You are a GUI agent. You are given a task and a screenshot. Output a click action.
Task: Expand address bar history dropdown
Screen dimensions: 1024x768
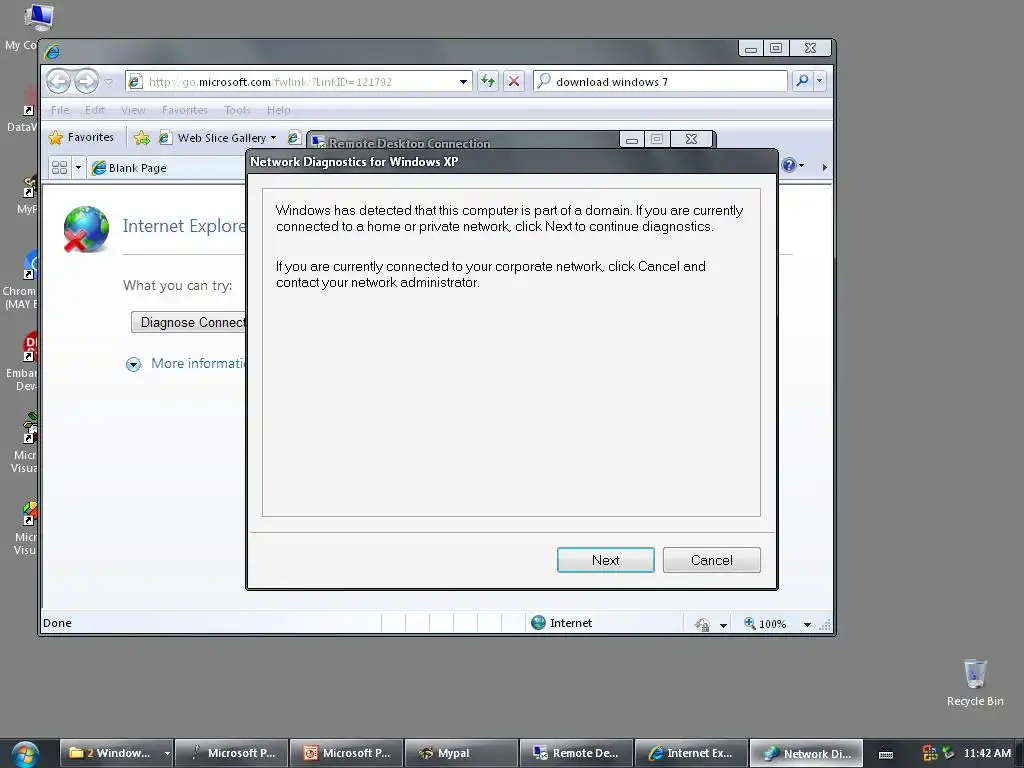click(x=463, y=82)
